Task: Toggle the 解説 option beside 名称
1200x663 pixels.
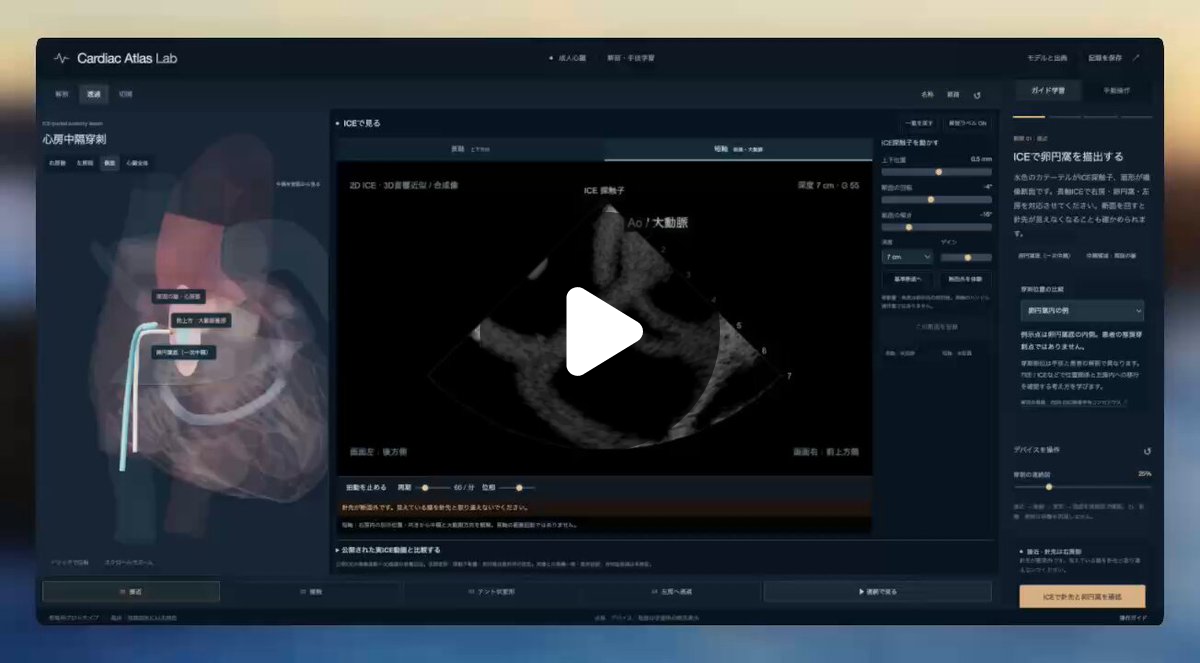Action: click(x=953, y=95)
